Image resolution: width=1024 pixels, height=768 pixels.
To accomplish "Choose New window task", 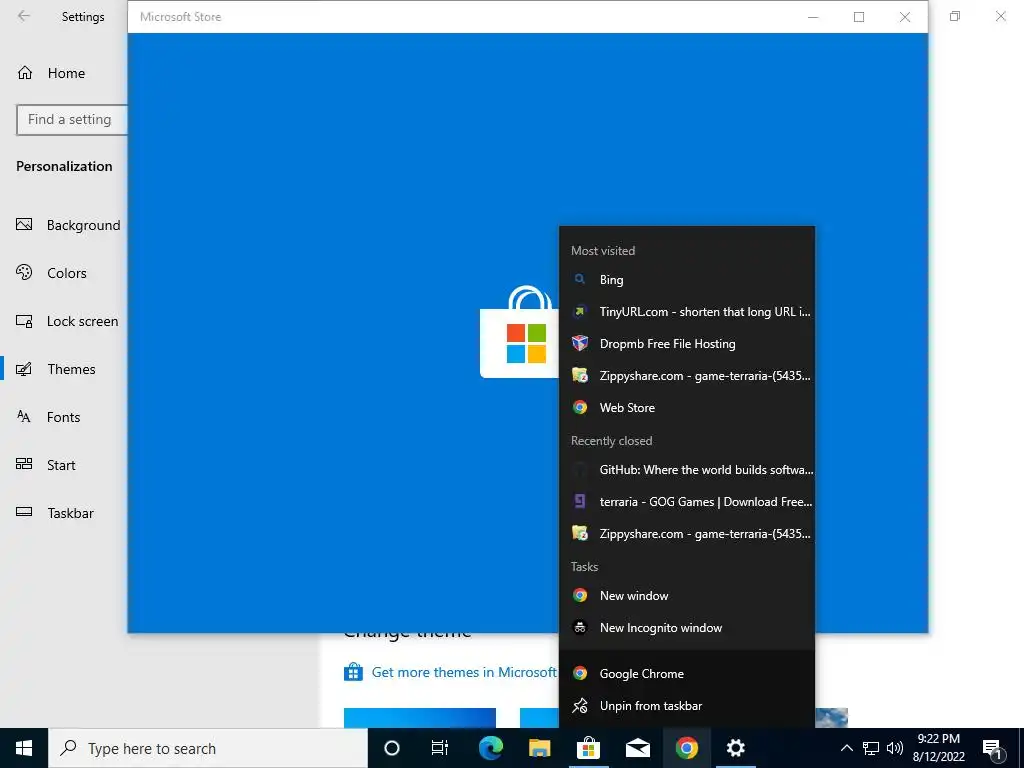I will [686, 596].
